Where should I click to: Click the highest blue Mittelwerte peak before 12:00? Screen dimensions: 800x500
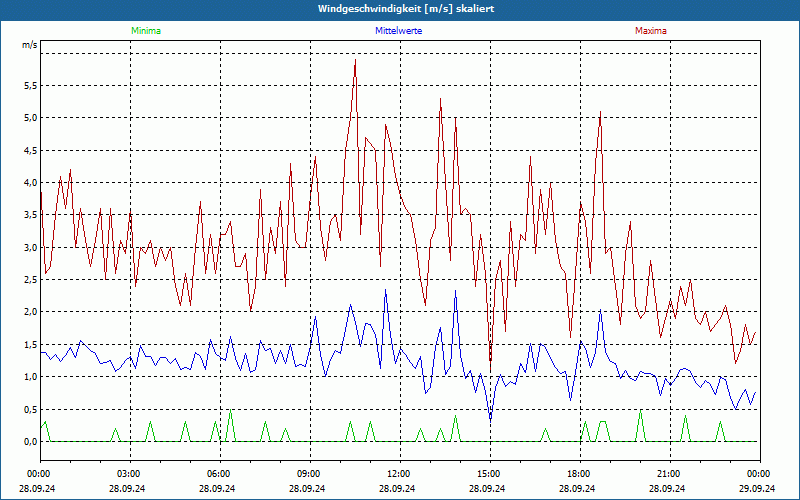click(385, 290)
